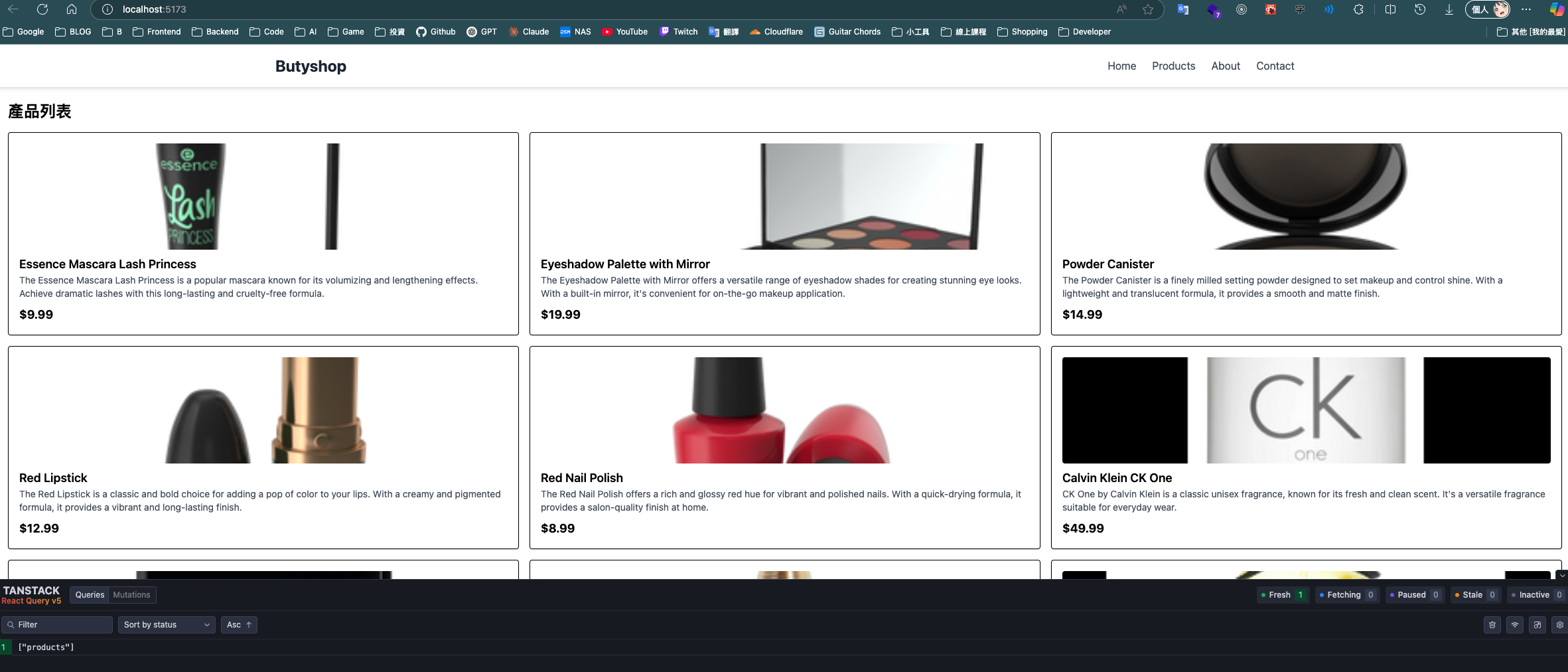Image resolution: width=1568 pixels, height=672 pixels.
Task: Click the Contact link
Action: [1274, 66]
